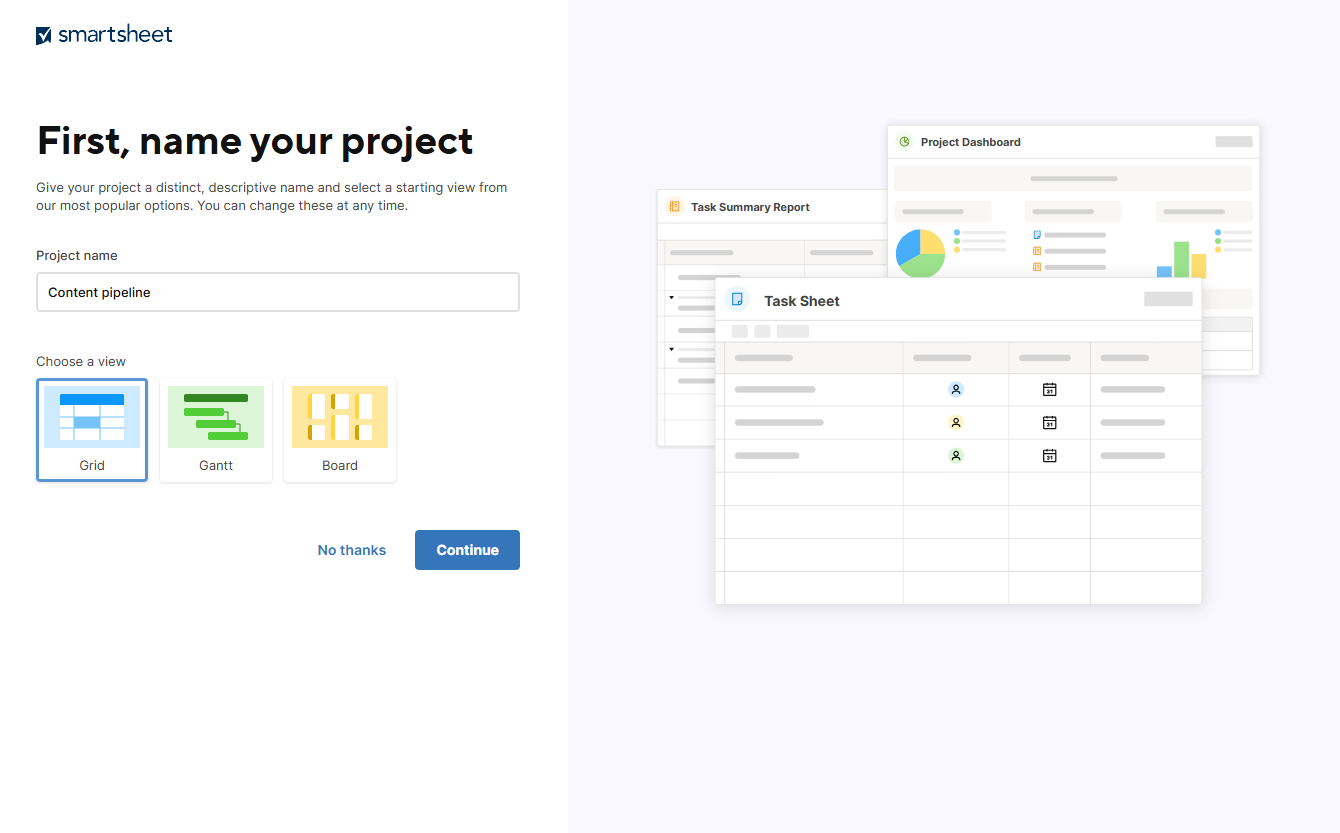Screen dimensions: 1340x833
Task: Click the bar chart in Project Dashboard
Action: [1182, 259]
